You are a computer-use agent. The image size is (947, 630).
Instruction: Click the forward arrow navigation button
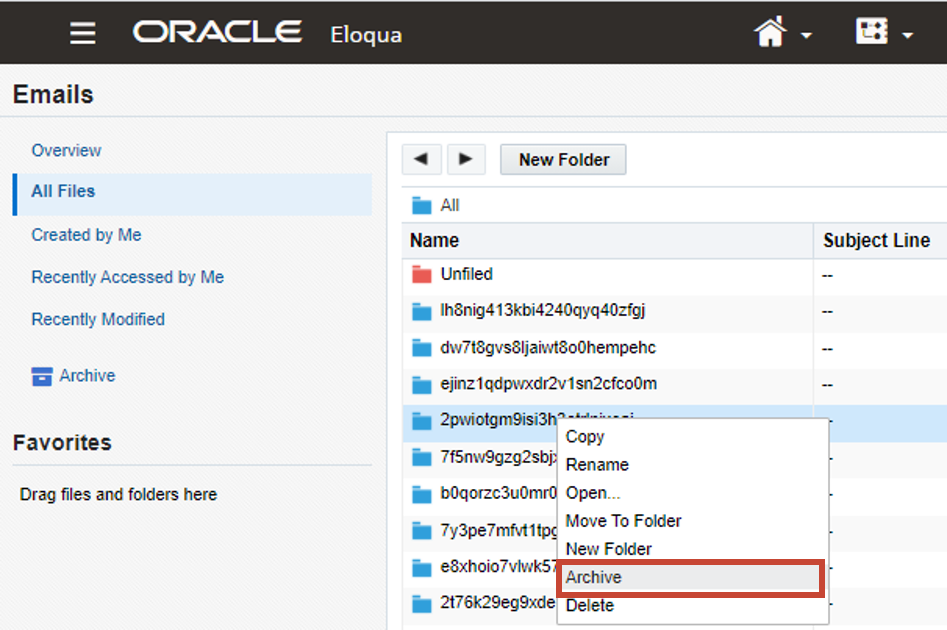coord(466,159)
